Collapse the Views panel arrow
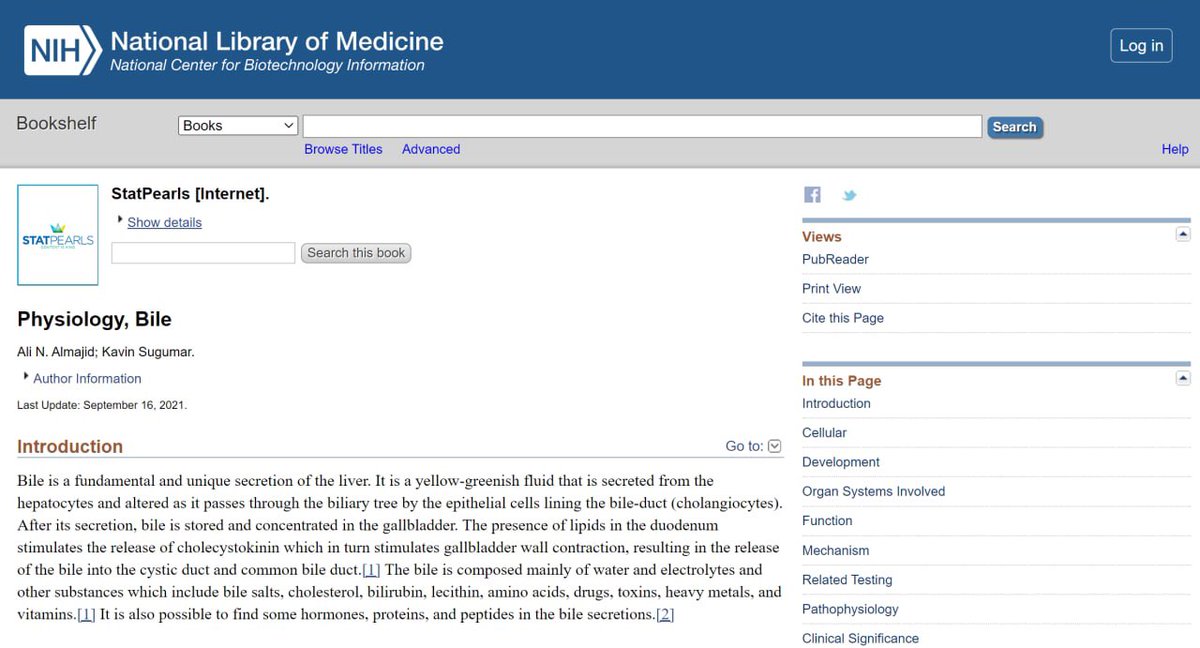Screen dimensions: 1200x648 click(1183, 234)
